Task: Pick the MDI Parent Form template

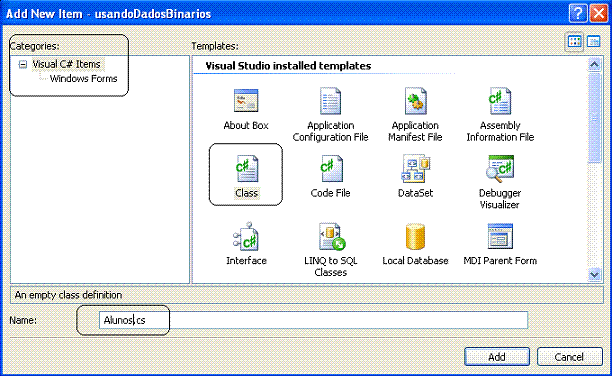Action: [500, 236]
